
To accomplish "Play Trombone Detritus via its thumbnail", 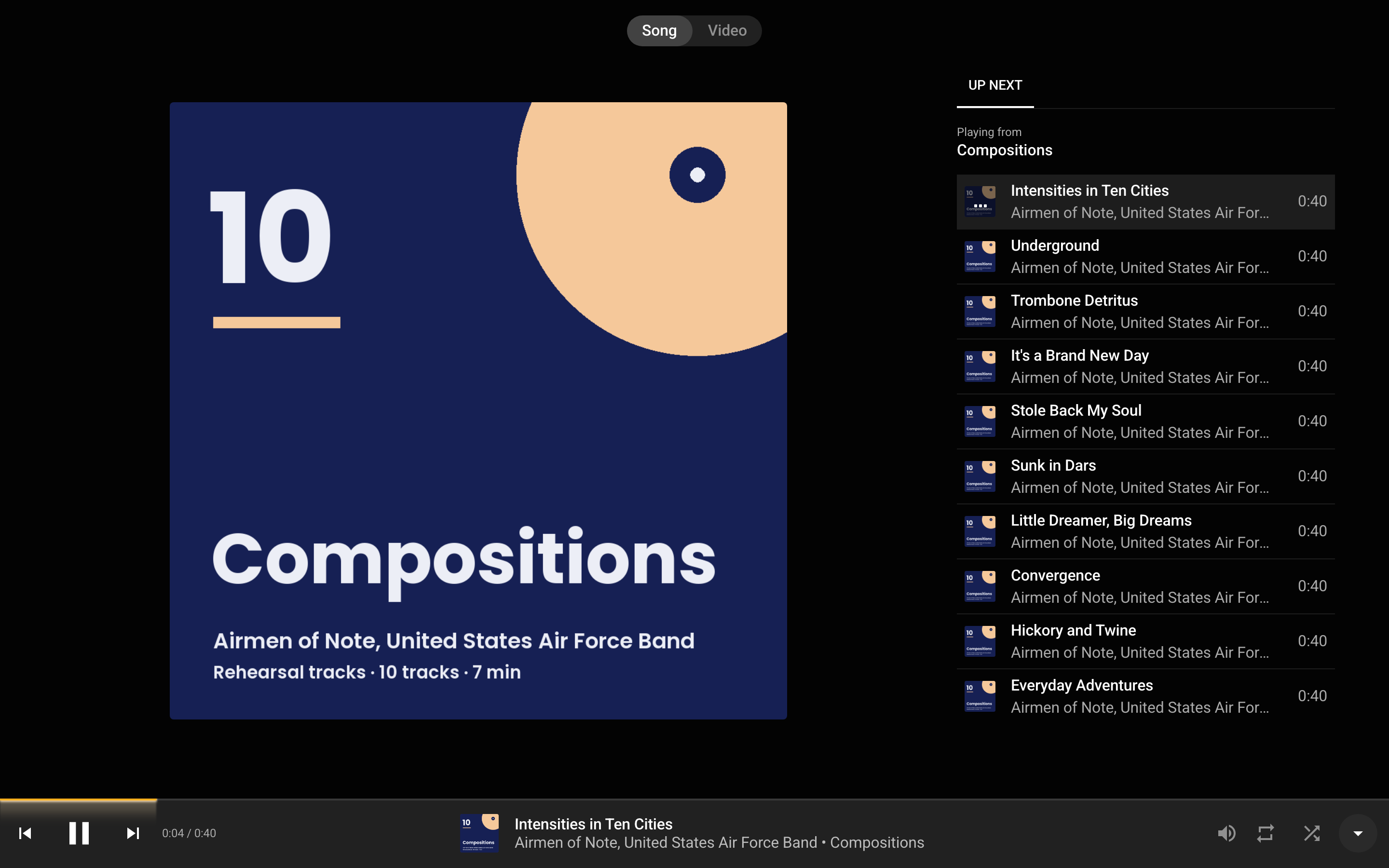I will [x=980, y=312].
